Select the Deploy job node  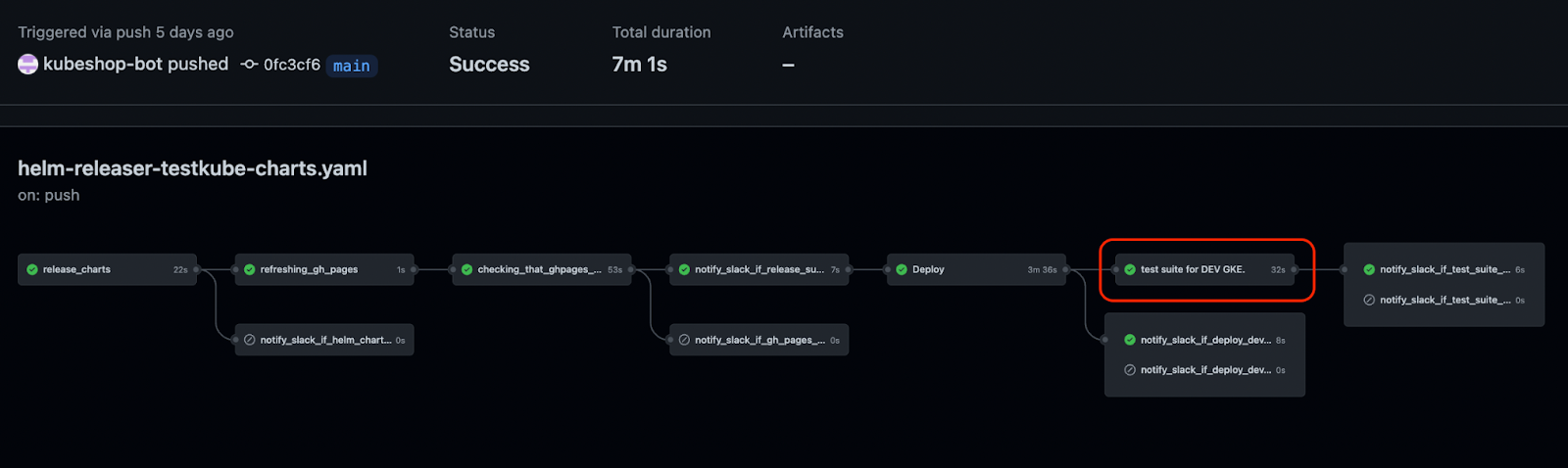[976, 269]
